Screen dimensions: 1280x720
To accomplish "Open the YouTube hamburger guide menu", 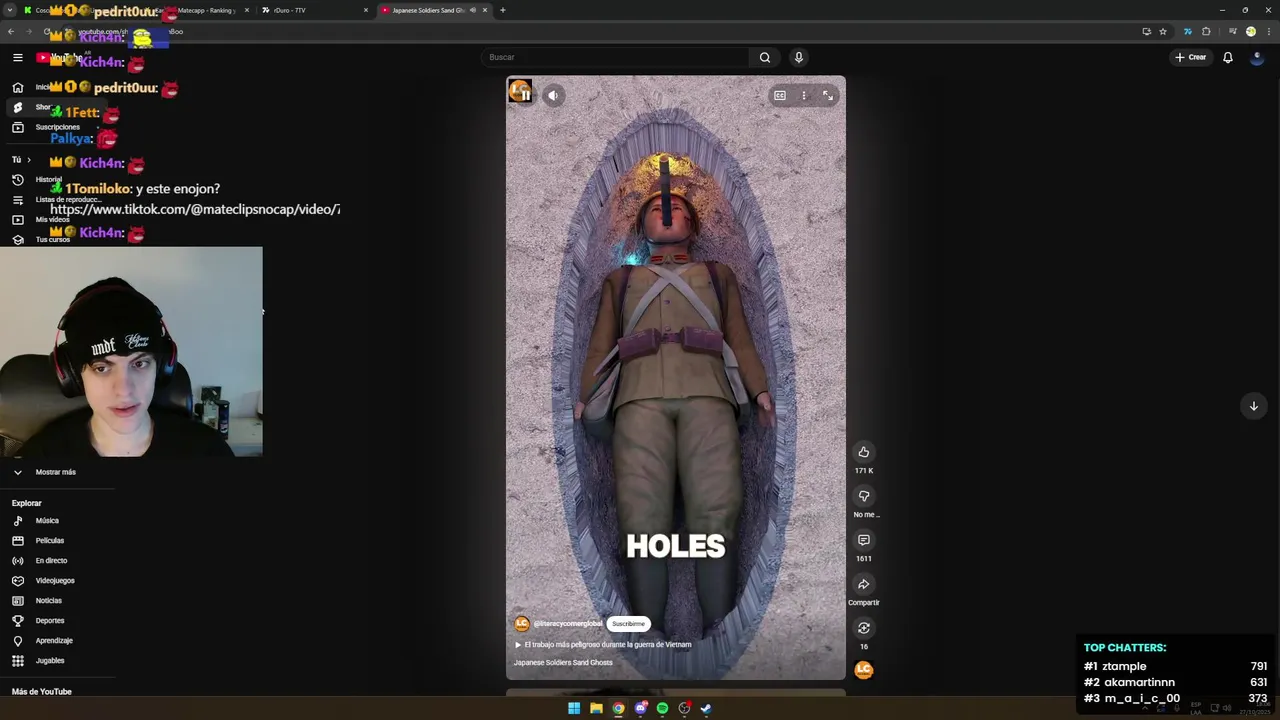I will (x=18, y=57).
